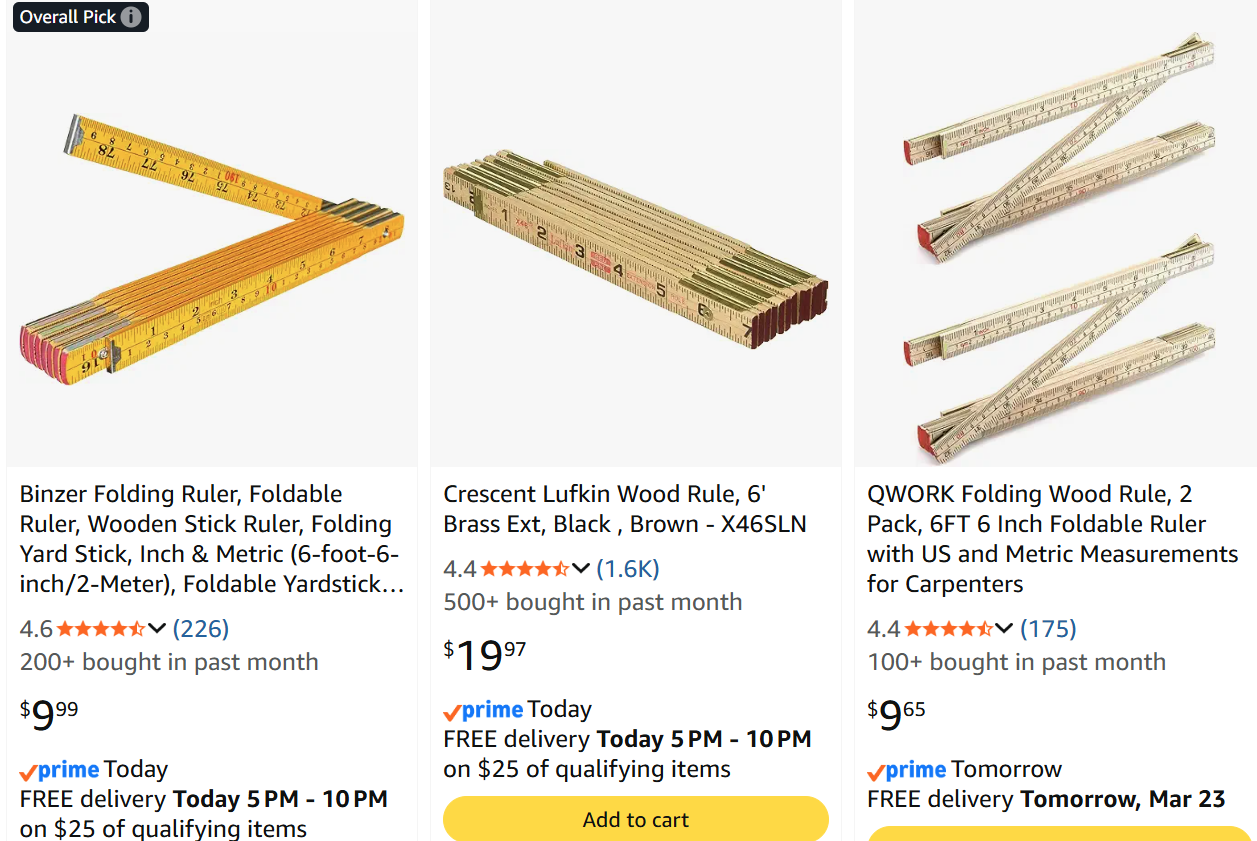
Task: Expand QWORK 4.4 rating breakdown chevron
Action: click(x=1004, y=629)
